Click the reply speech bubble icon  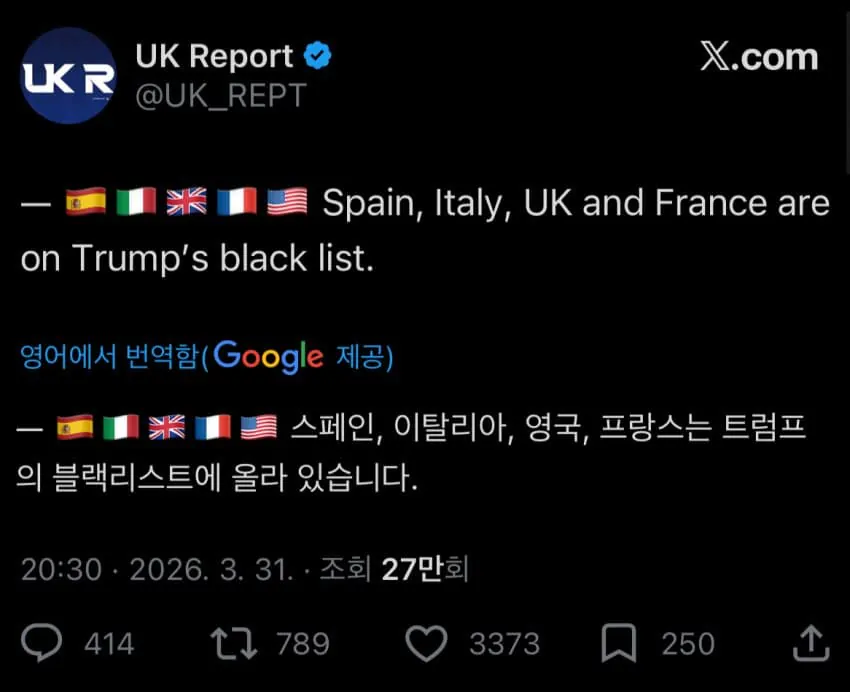point(41,643)
